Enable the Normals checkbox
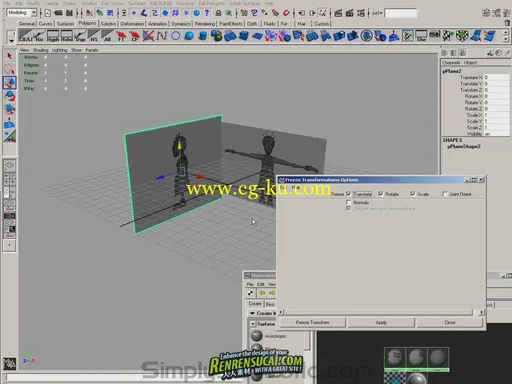The image size is (512, 384). [348, 202]
